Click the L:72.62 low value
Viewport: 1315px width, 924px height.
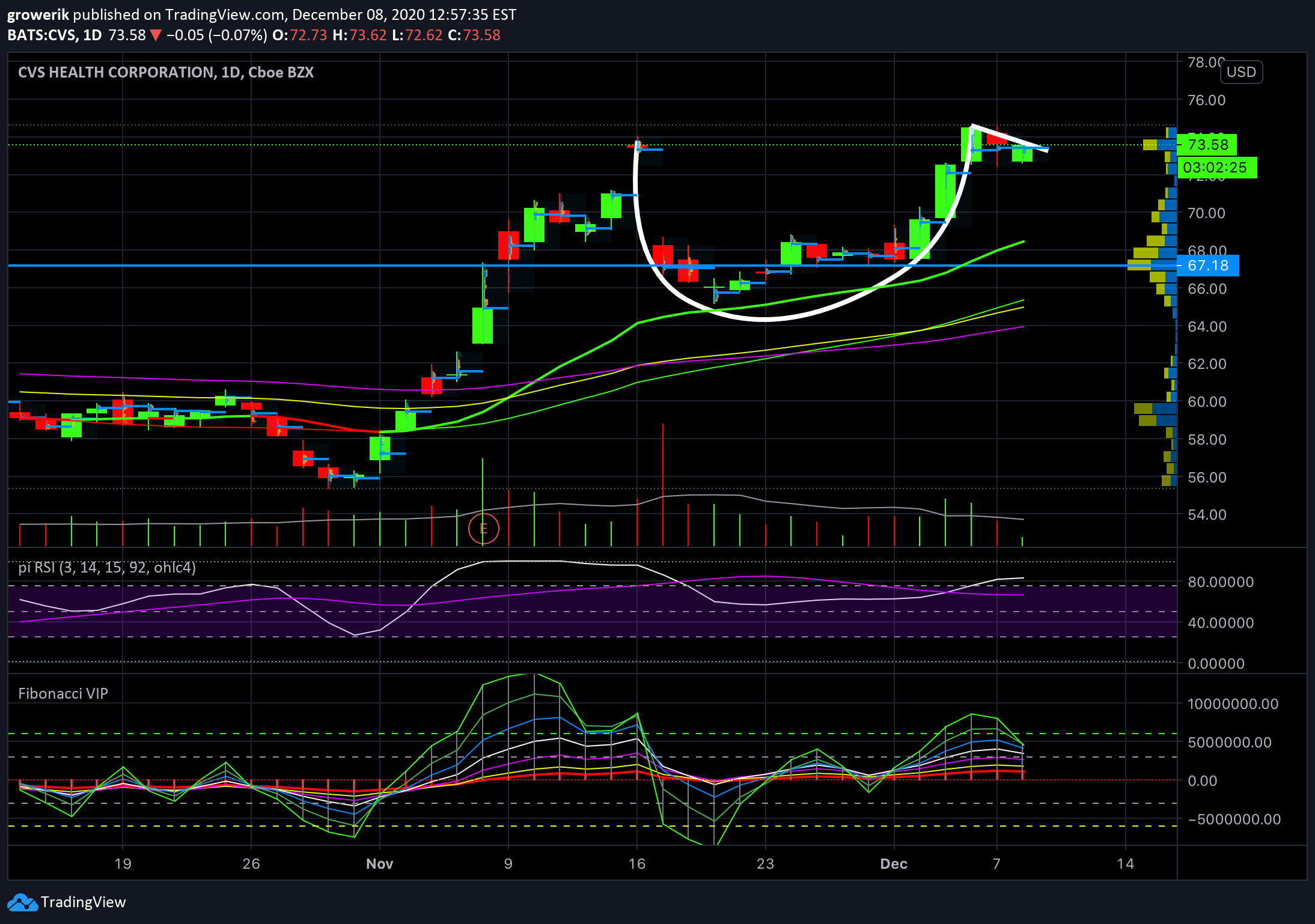pyautogui.click(x=417, y=35)
